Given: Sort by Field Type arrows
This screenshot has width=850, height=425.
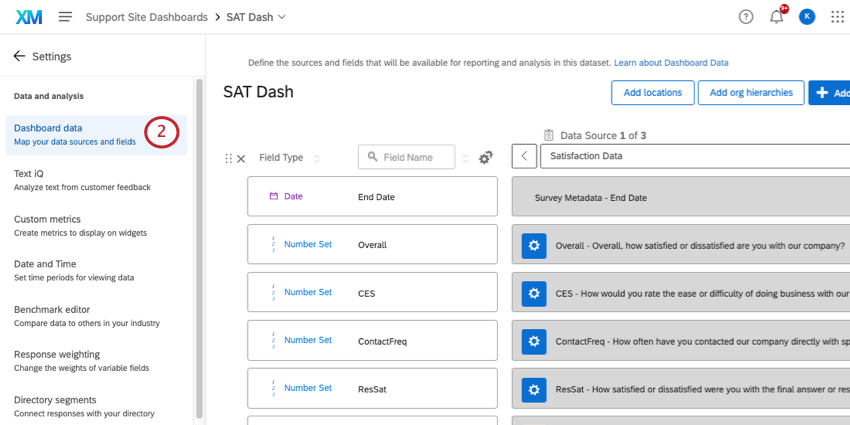Looking at the screenshot, I should [317, 158].
